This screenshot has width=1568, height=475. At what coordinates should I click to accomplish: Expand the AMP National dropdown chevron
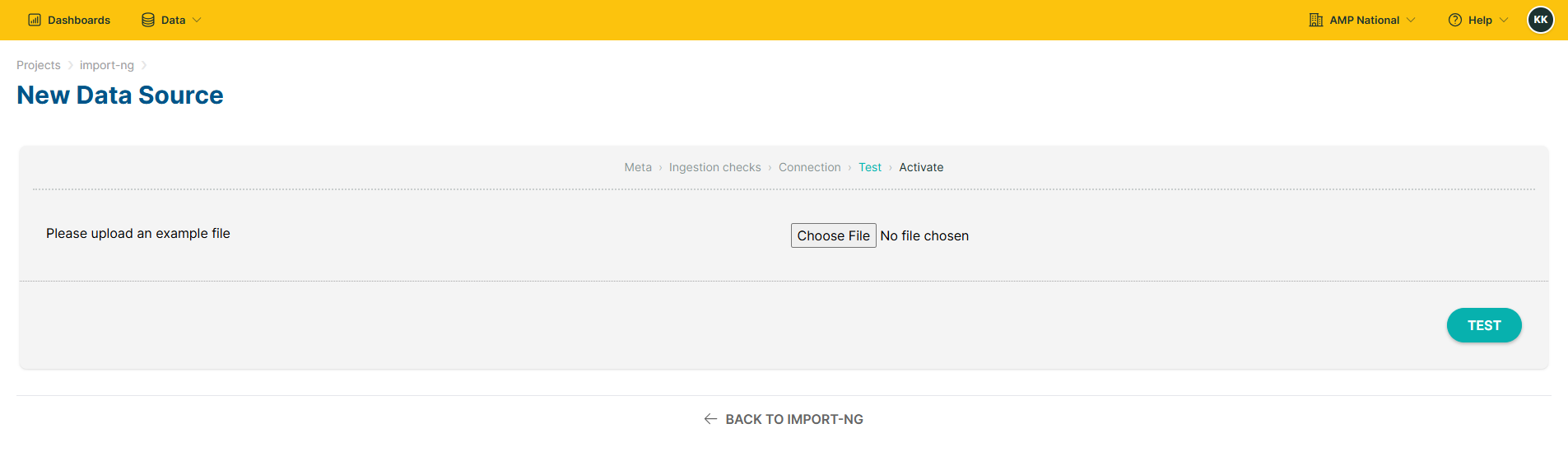(x=1411, y=20)
